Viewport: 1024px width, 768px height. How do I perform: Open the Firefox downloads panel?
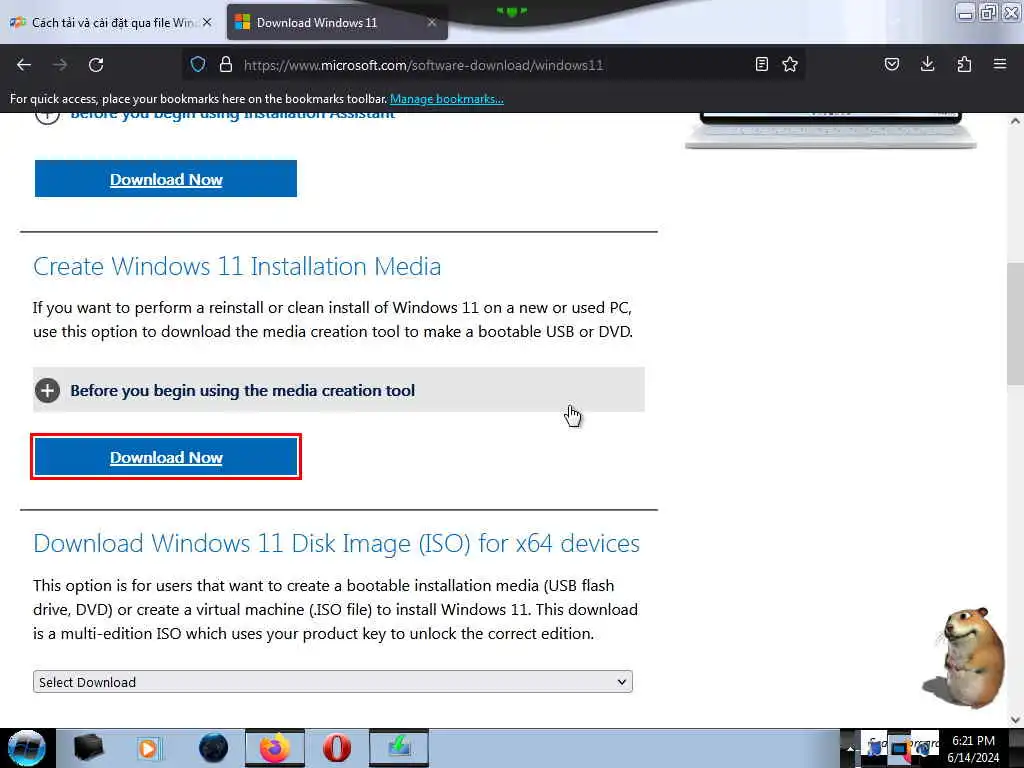pos(927,64)
